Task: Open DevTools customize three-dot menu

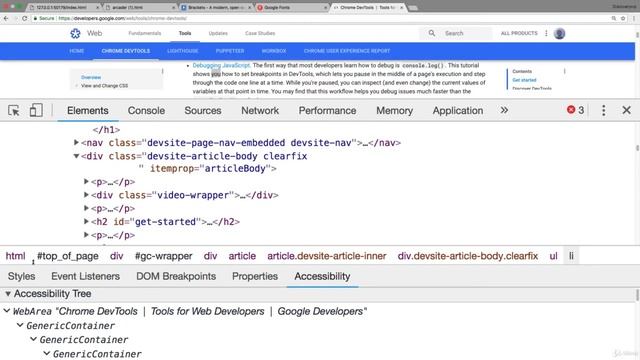Action: point(604,110)
